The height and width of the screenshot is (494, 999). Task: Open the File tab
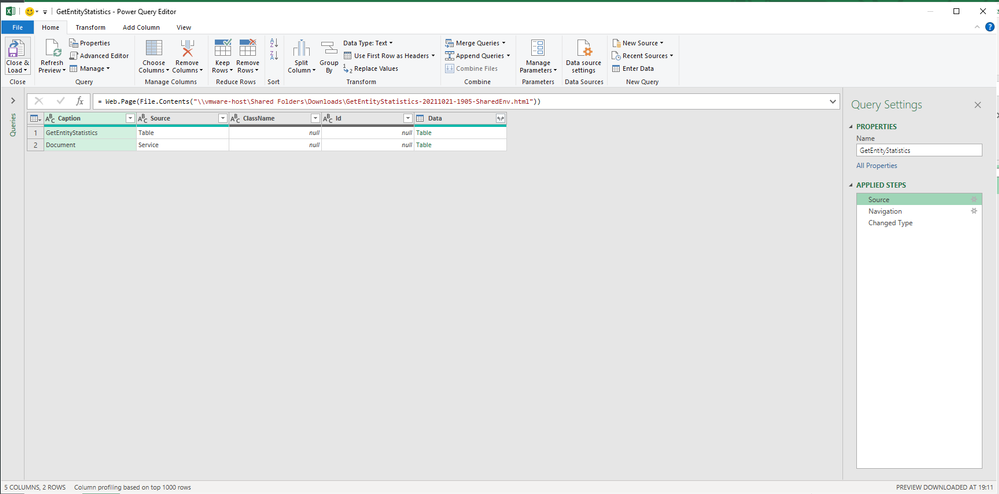pyautogui.click(x=17, y=27)
